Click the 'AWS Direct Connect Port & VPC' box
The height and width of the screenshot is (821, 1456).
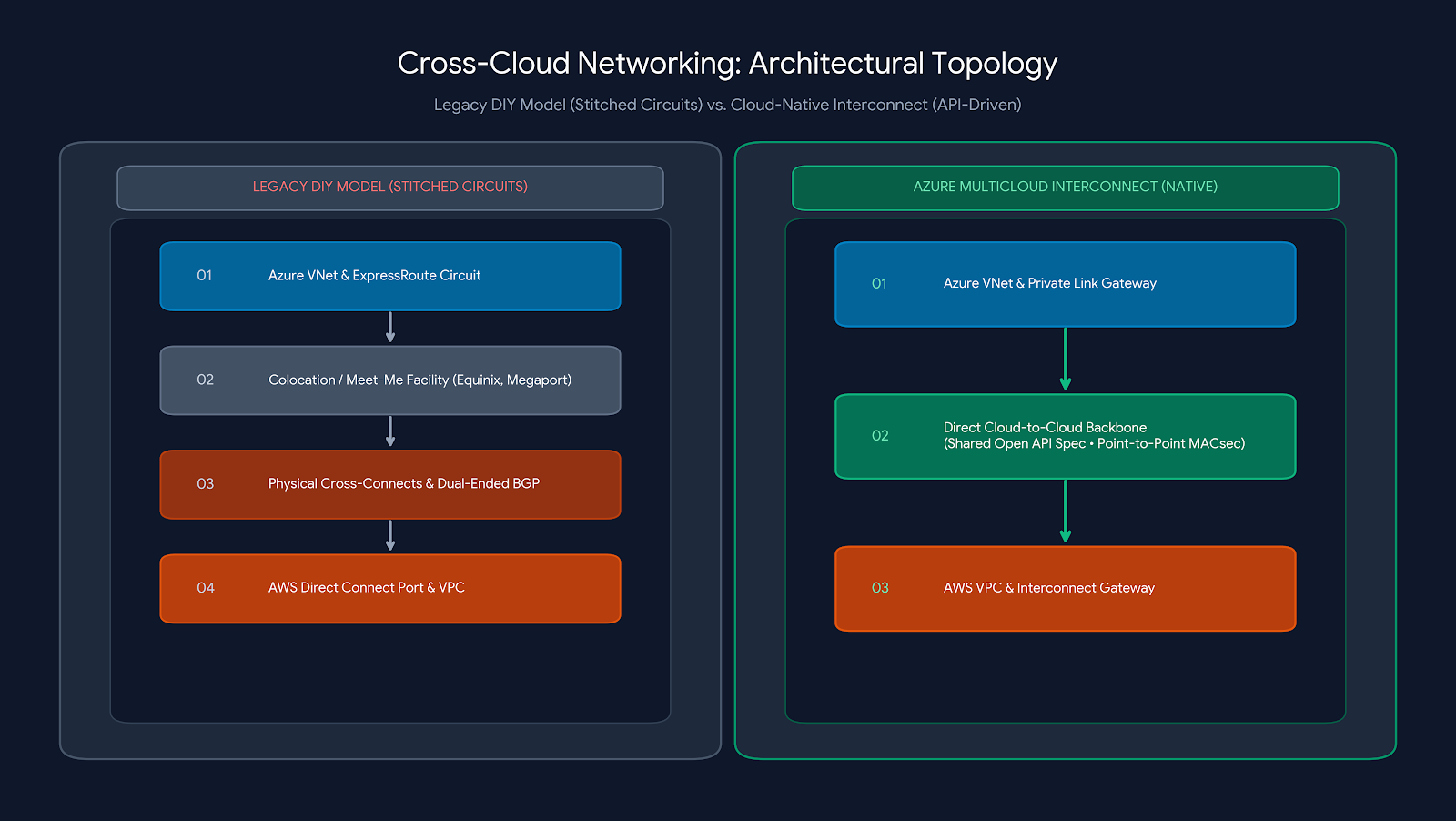[390, 588]
